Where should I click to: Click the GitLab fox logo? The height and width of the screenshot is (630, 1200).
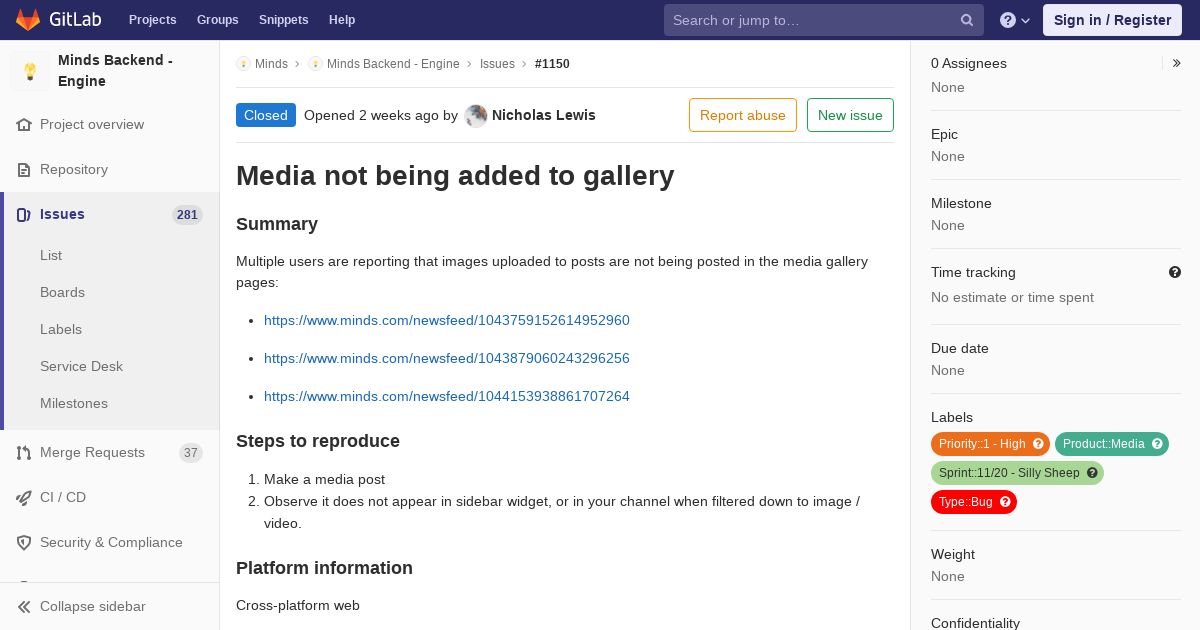28,19
